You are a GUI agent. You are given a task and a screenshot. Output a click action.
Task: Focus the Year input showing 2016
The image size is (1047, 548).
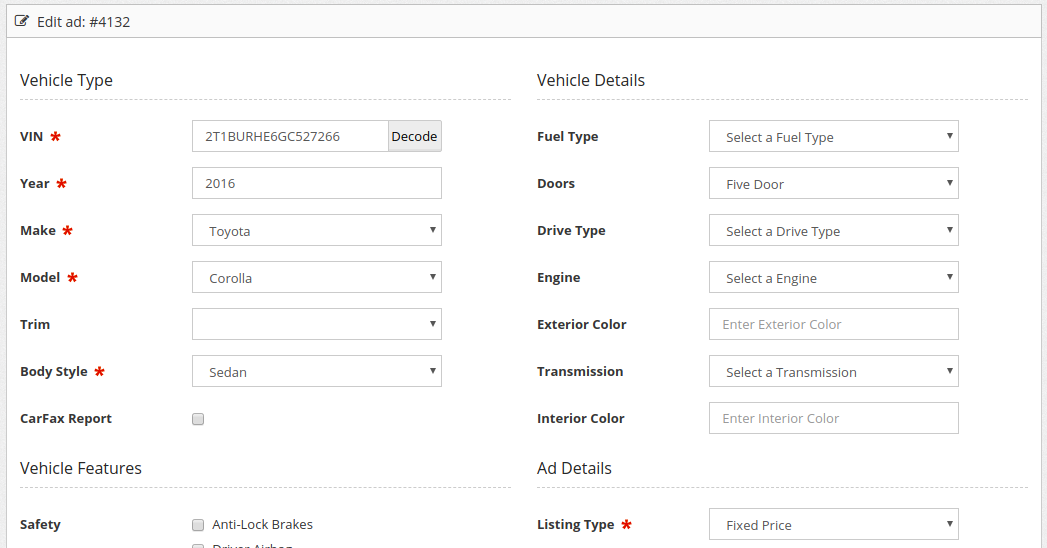click(316, 184)
